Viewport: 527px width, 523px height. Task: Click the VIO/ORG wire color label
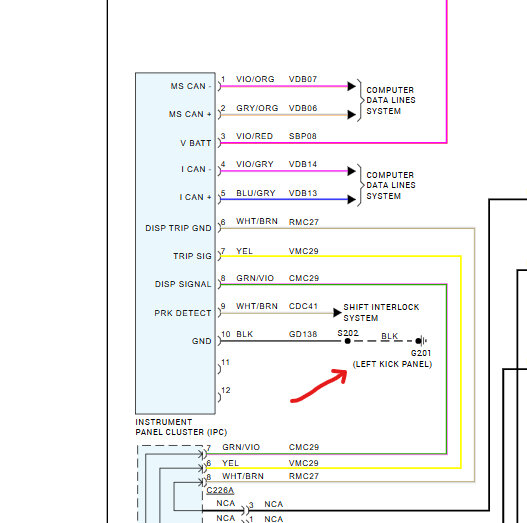[255, 79]
